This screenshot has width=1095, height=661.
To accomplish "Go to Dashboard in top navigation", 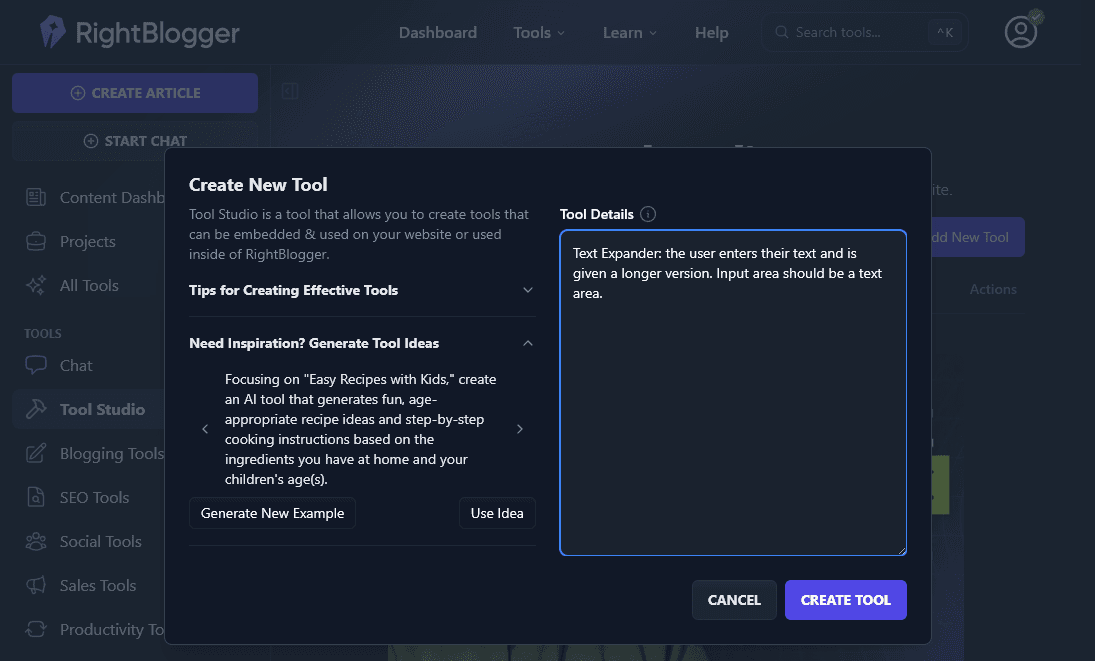I will point(438,33).
